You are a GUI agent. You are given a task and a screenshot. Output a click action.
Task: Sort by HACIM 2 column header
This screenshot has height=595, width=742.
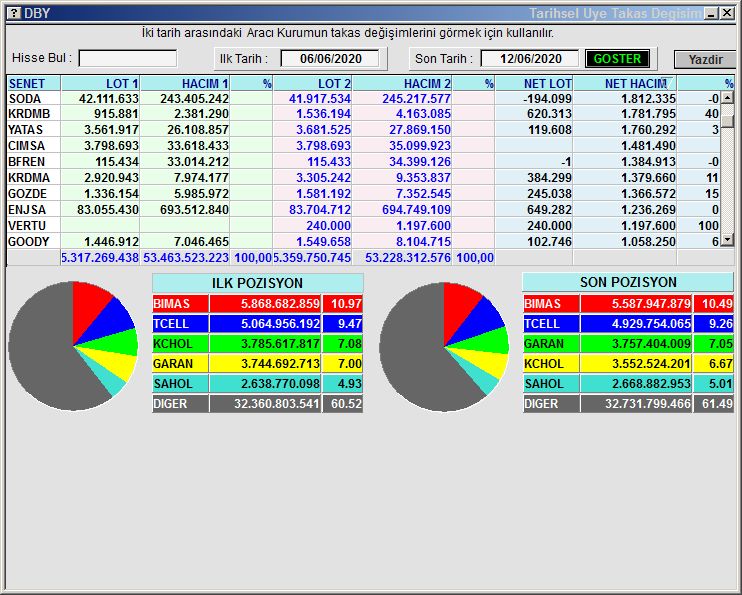click(402, 83)
